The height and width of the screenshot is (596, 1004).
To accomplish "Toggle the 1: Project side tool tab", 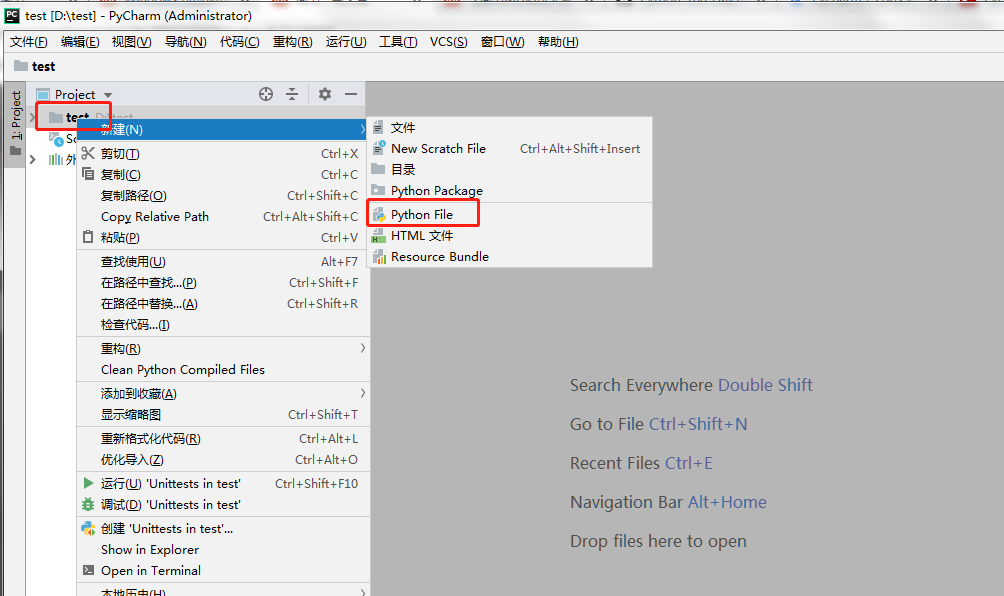I will click(x=15, y=124).
